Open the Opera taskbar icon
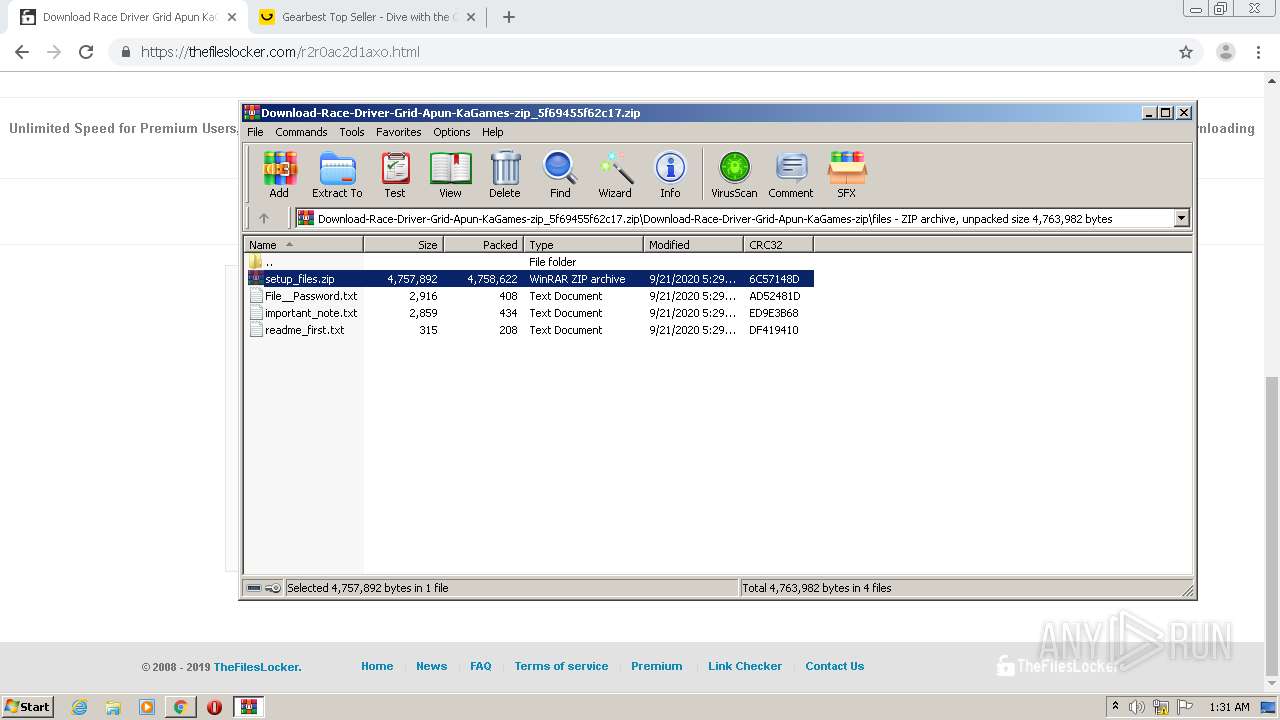Image resolution: width=1280 pixels, height=720 pixels. tap(214, 707)
